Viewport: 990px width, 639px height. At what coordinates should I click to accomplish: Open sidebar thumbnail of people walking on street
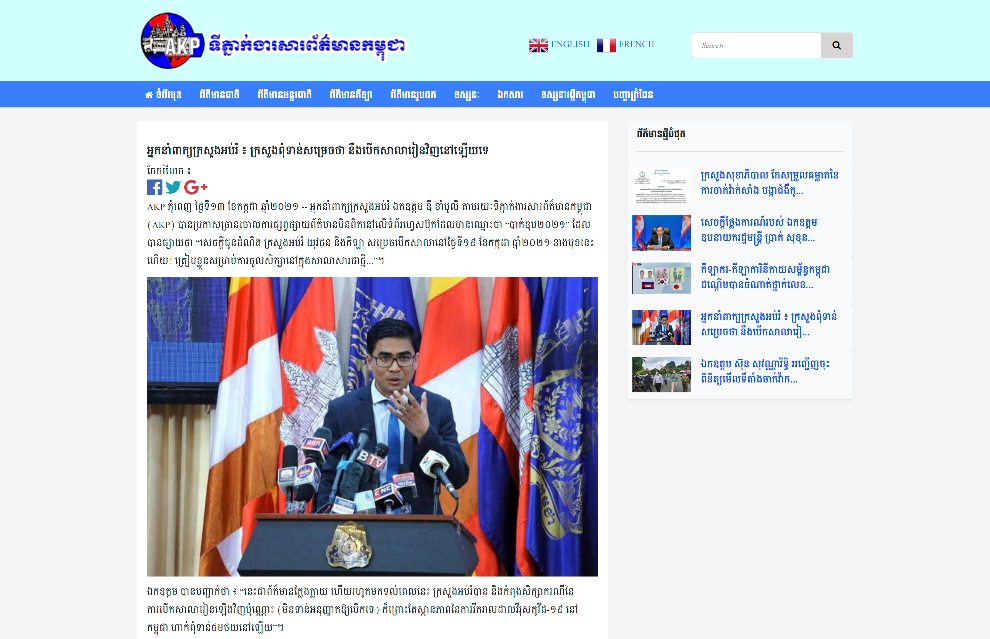click(x=661, y=374)
